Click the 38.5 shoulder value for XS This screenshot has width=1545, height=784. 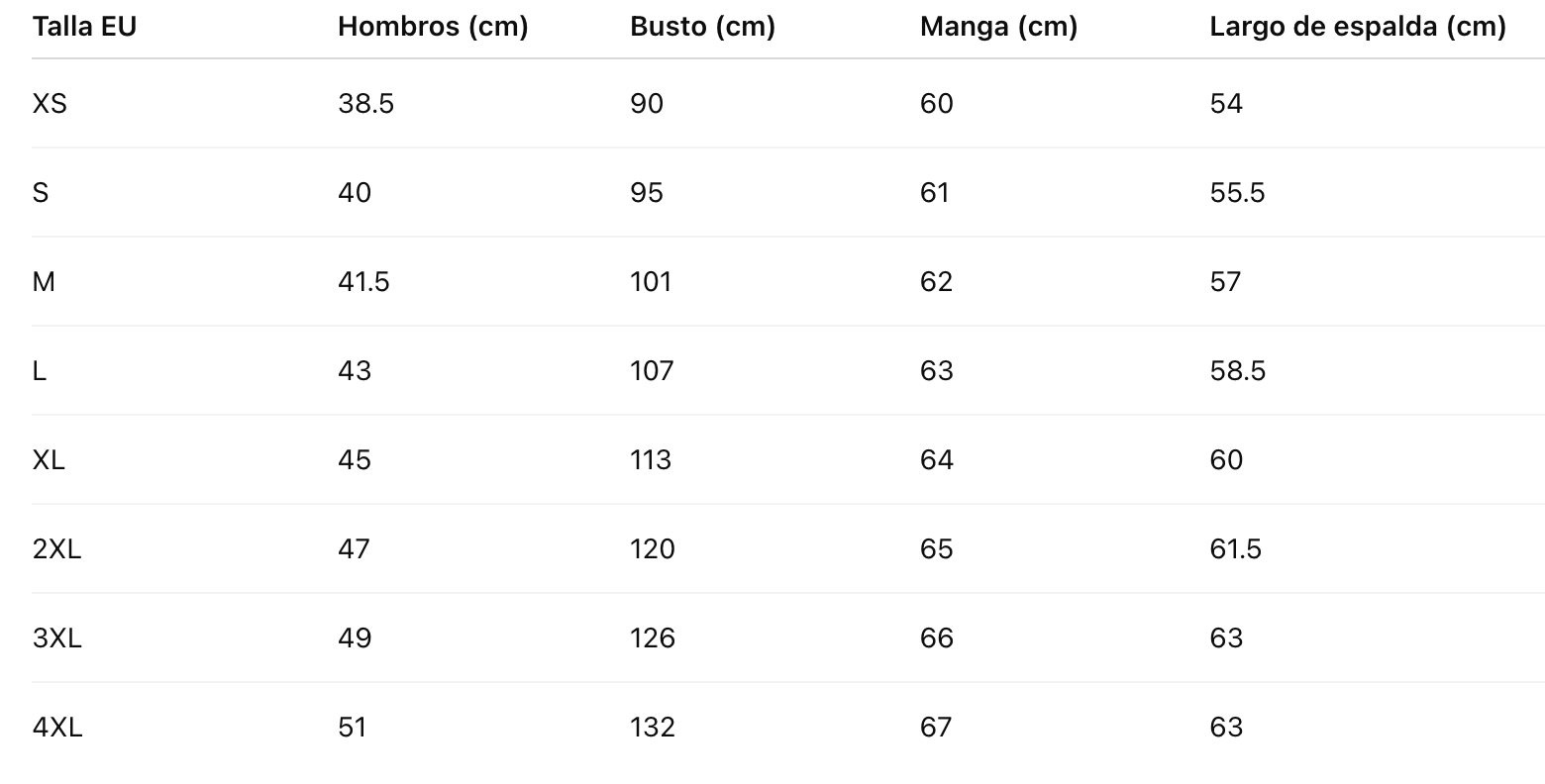[365, 104]
